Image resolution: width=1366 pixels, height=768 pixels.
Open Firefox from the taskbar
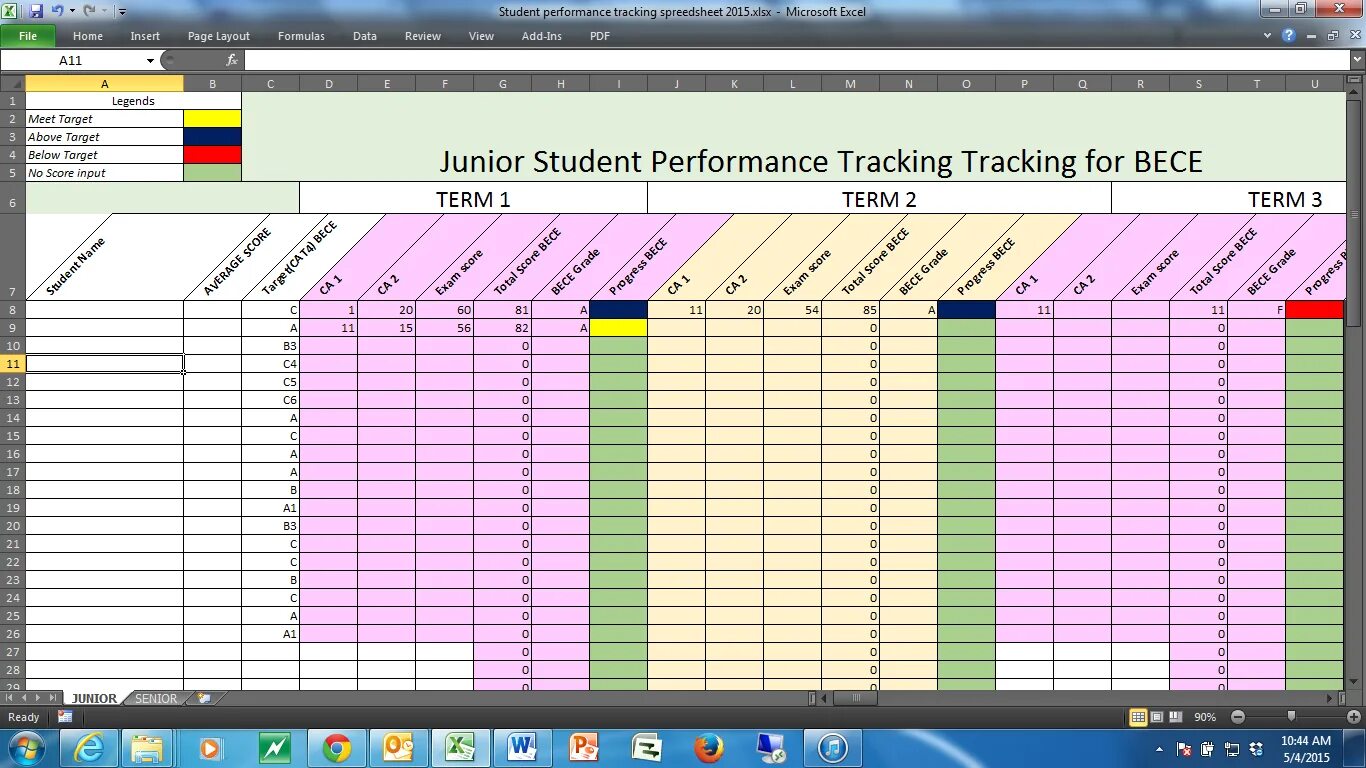709,748
